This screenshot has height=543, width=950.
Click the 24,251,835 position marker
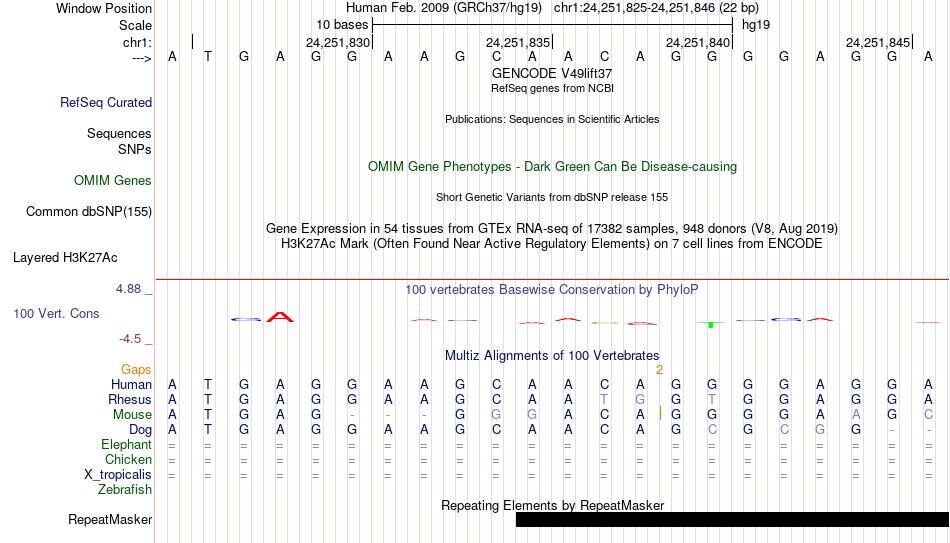coord(518,42)
